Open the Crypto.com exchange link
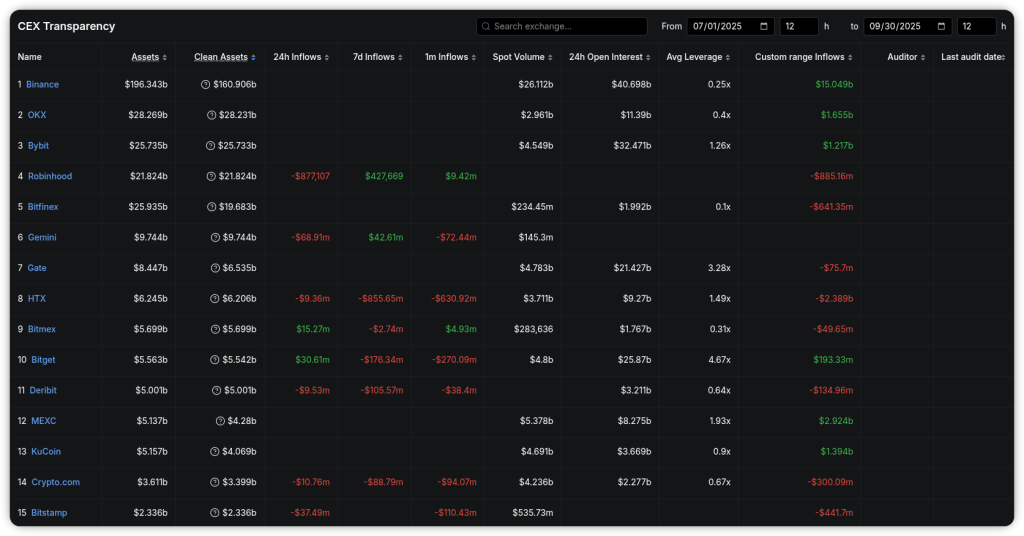The image size is (1024, 536). point(55,482)
